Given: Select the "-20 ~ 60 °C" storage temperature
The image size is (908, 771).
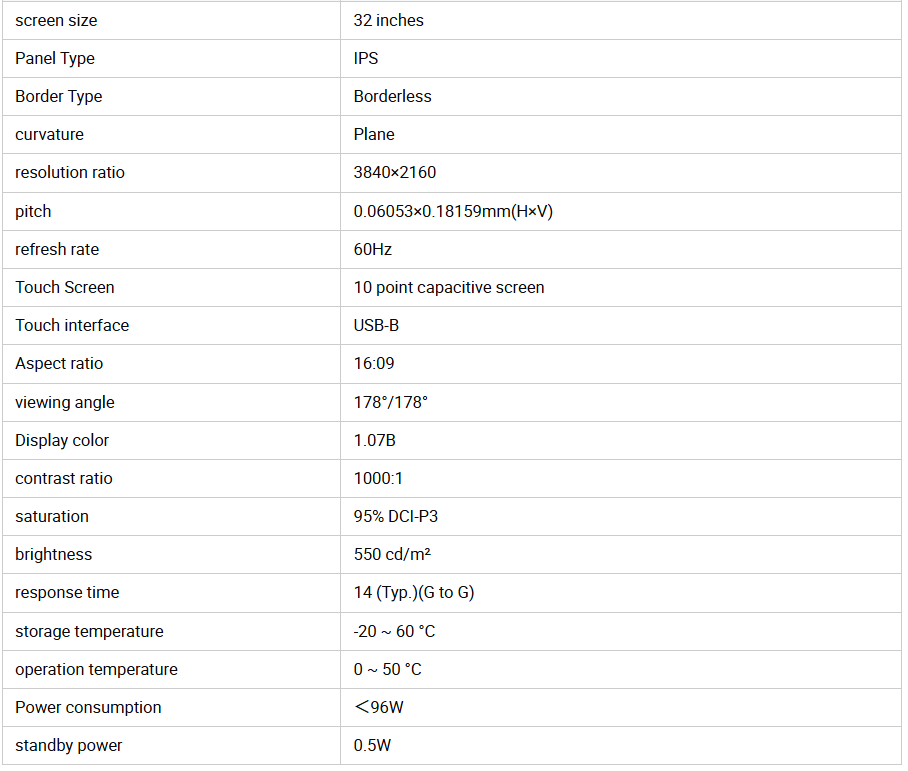Looking at the screenshot, I should click(x=394, y=631).
